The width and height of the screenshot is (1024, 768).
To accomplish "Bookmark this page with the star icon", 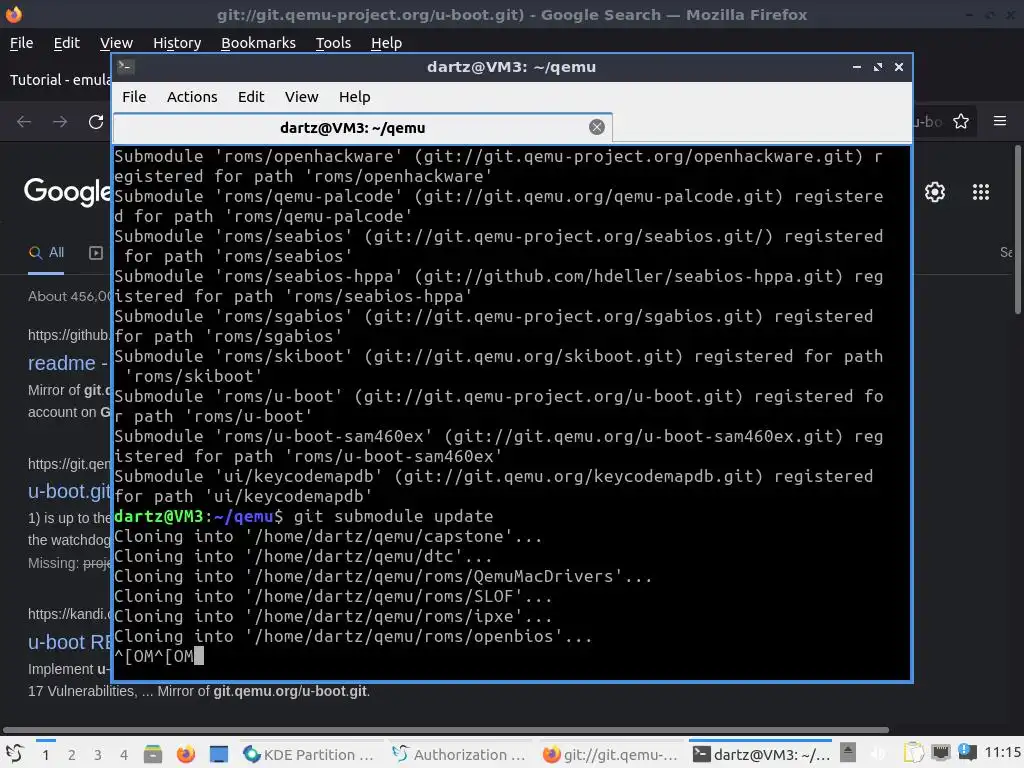I will coord(961,121).
